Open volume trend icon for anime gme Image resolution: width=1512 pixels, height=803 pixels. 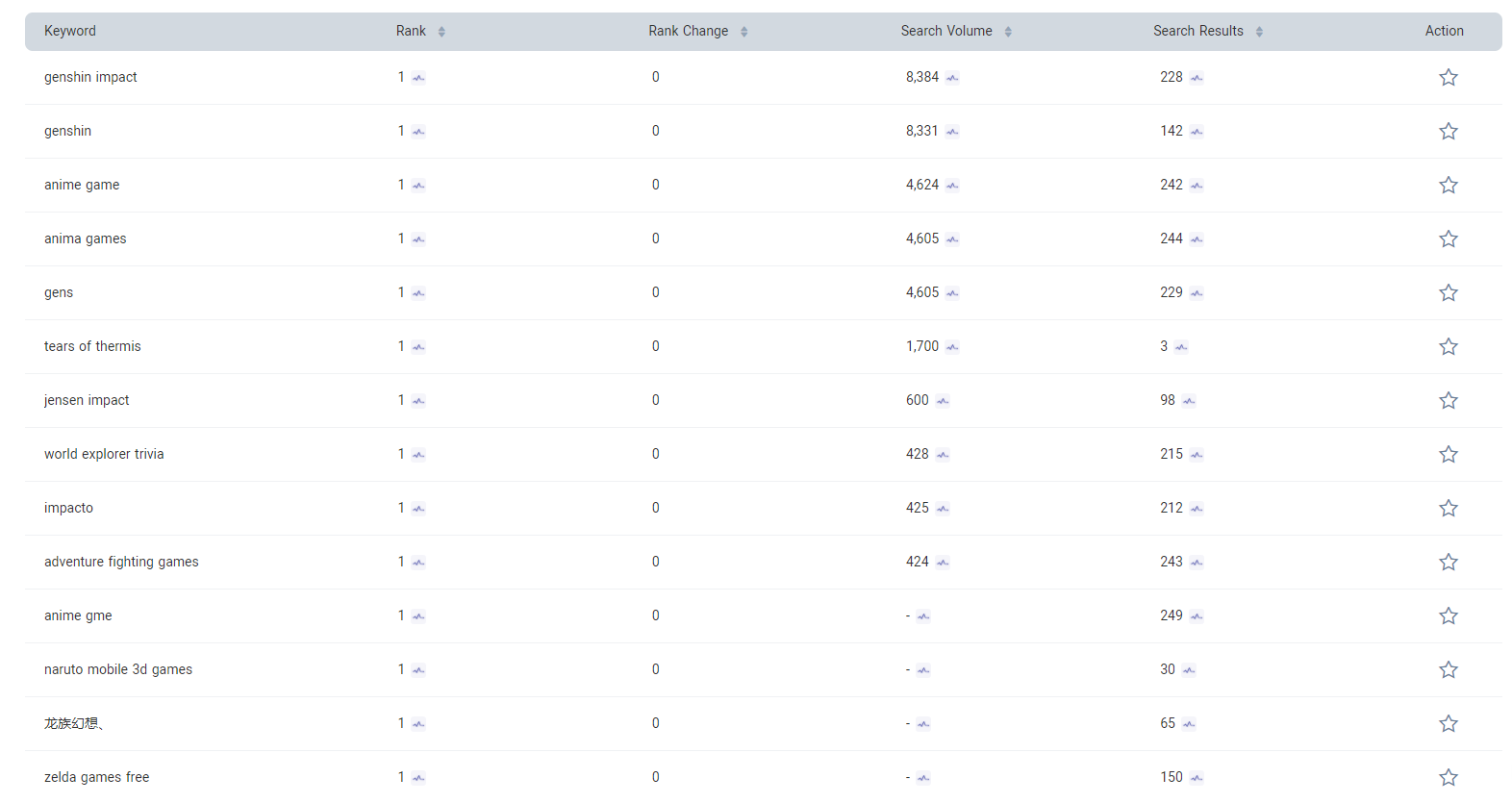point(923,616)
